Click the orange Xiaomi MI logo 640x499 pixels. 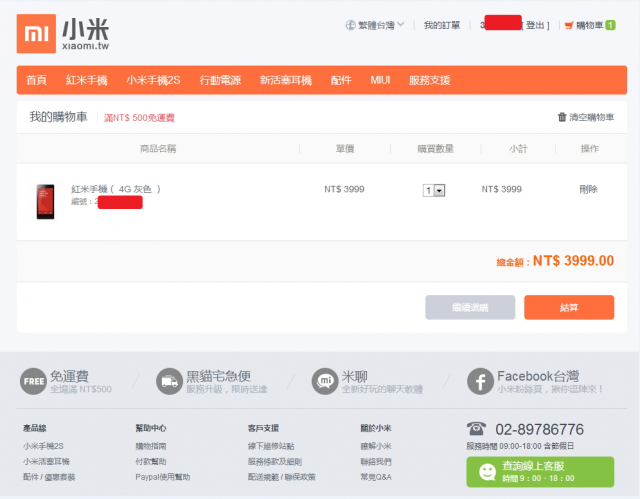pyautogui.click(x=36, y=33)
